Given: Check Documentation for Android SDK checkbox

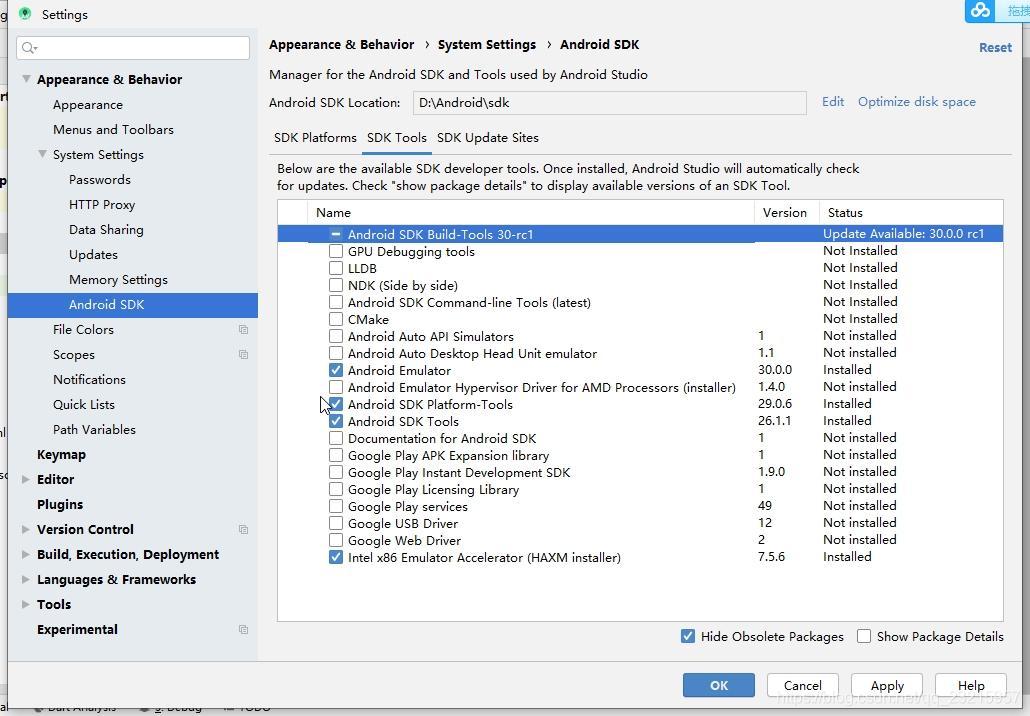Looking at the screenshot, I should point(336,438).
